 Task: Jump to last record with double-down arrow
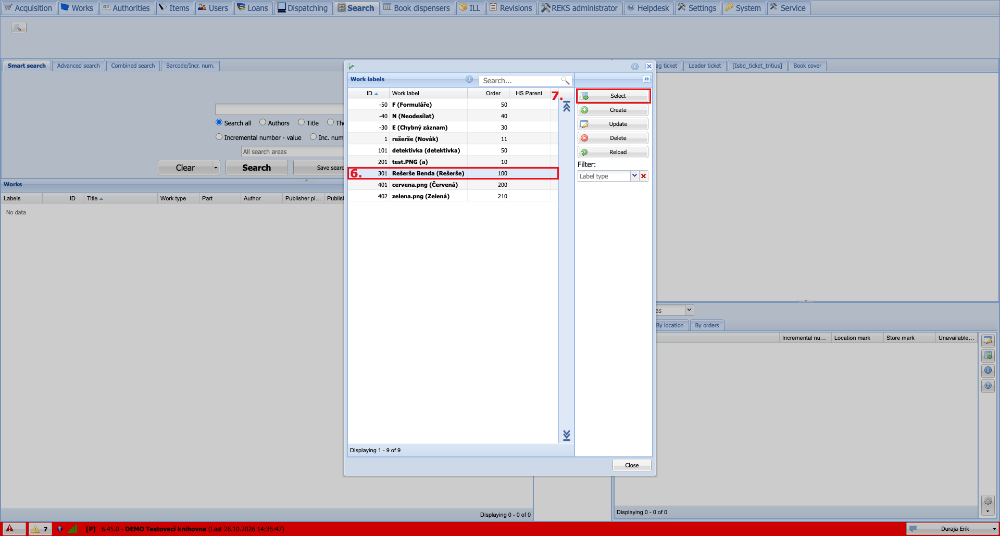[566, 435]
